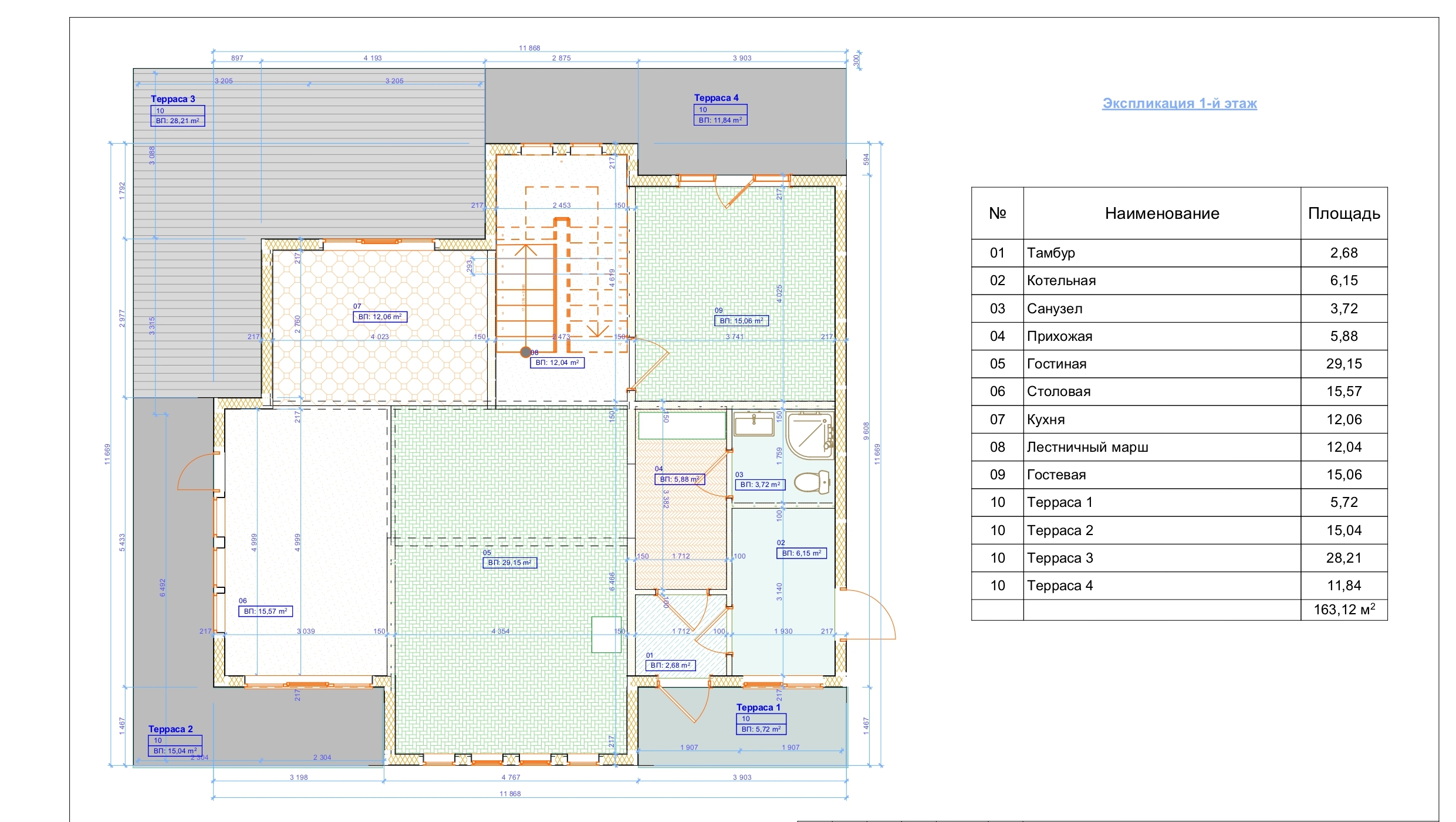Click the 12,06 m² area tag of Кухня
The width and height of the screenshot is (1456, 822).
[380, 317]
